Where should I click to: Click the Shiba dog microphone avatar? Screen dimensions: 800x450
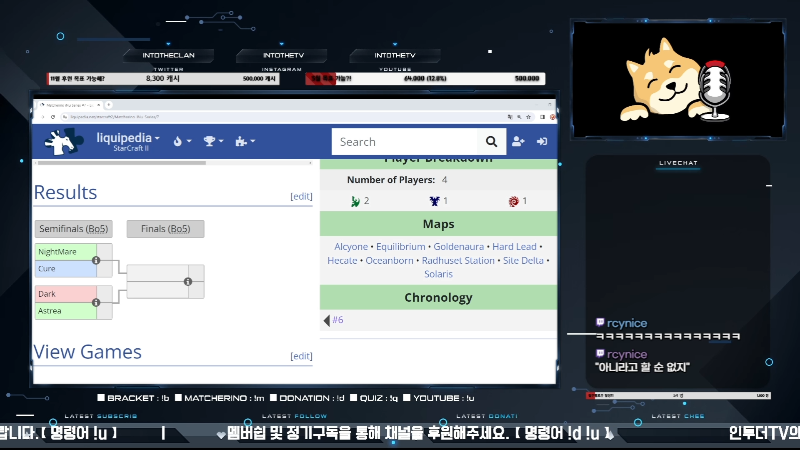tap(676, 81)
